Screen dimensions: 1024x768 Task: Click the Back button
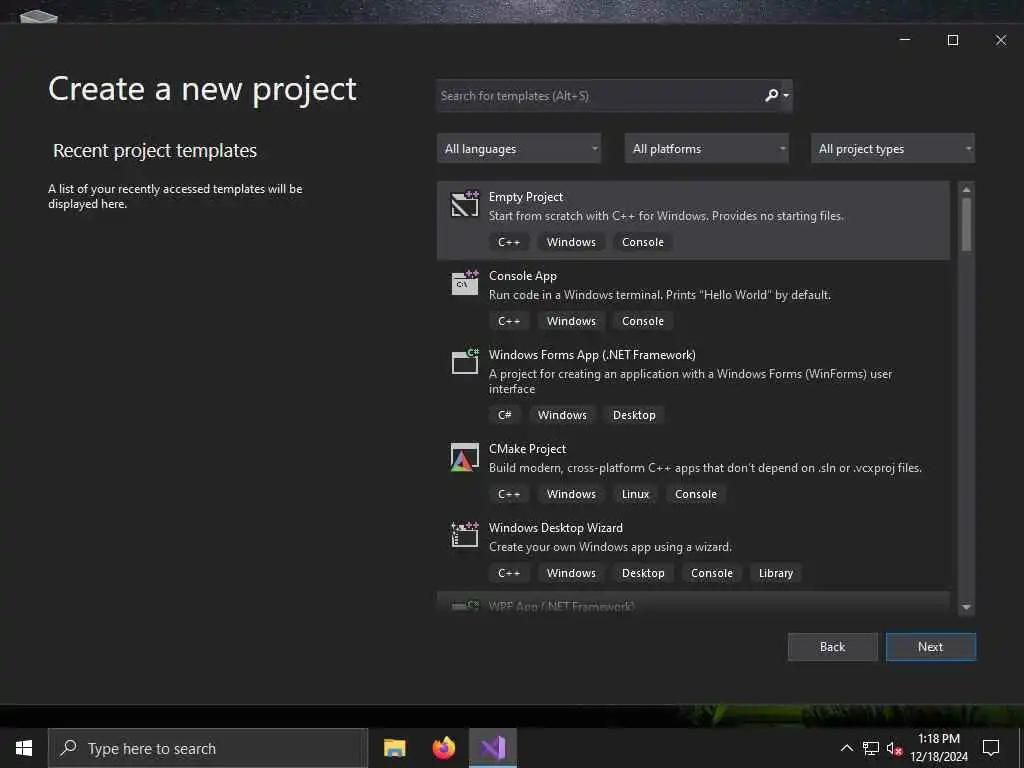[833, 647]
